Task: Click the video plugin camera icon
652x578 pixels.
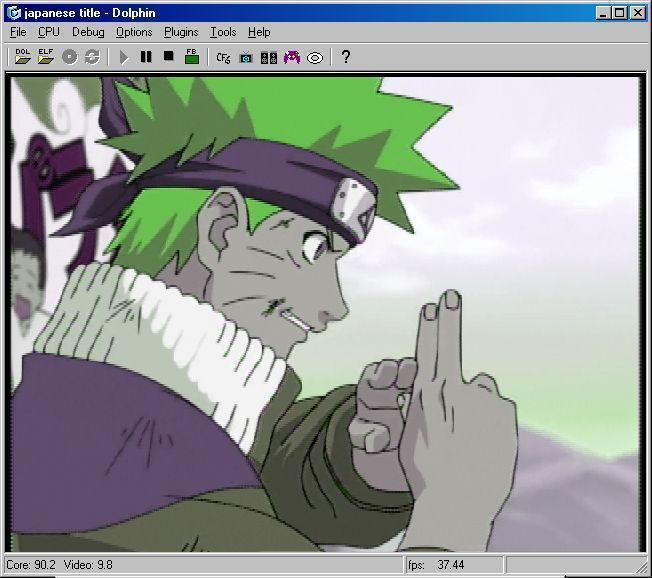Action: (x=246, y=57)
